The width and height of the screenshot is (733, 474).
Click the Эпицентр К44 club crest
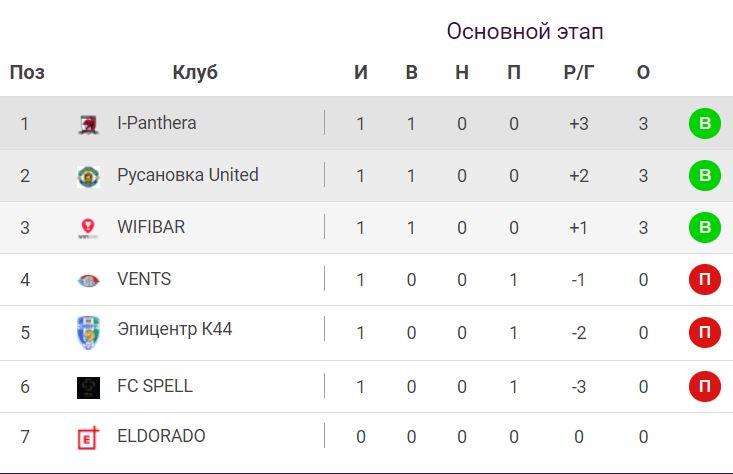[88, 332]
